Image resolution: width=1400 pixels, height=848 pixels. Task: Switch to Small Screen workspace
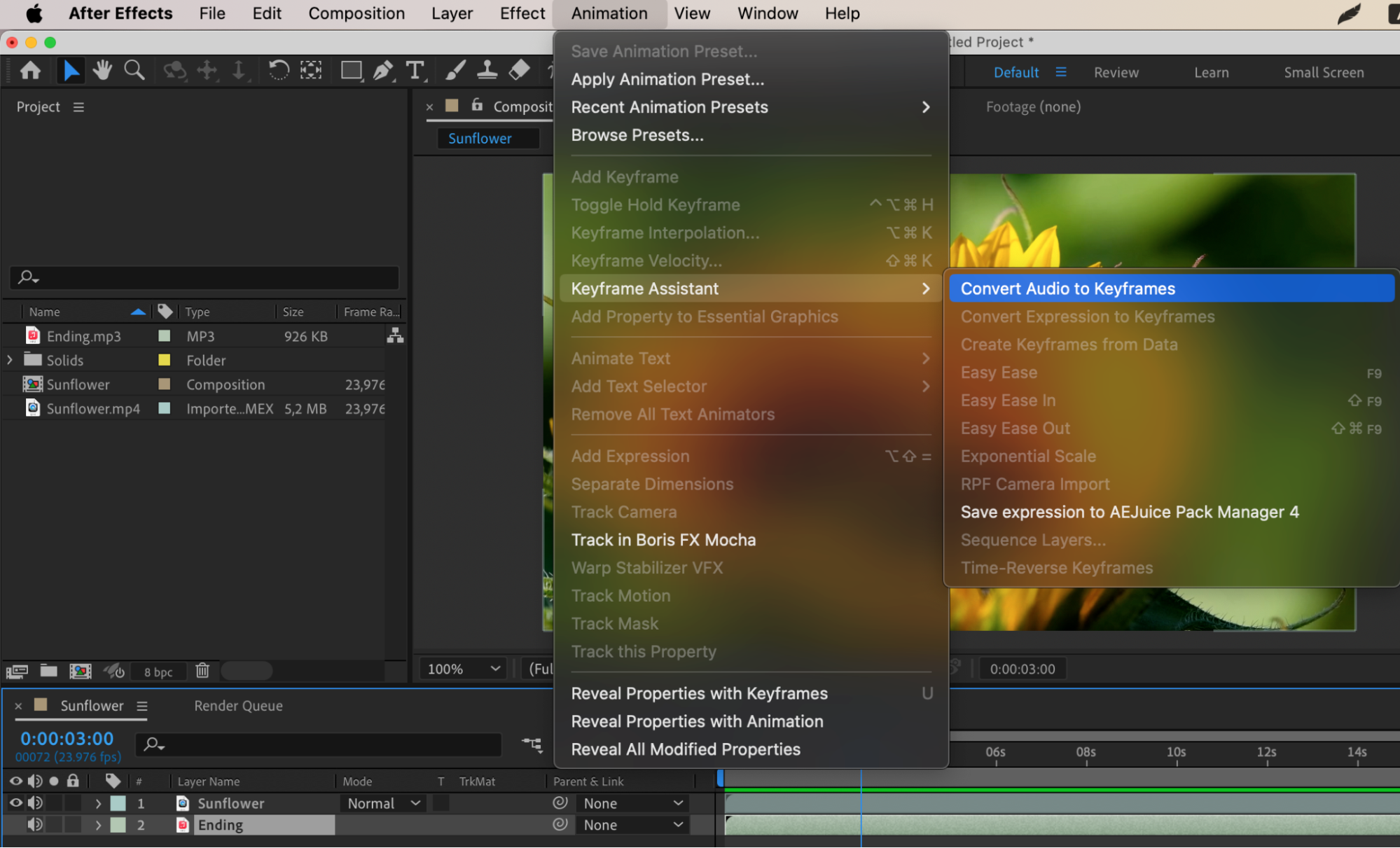(1324, 72)
